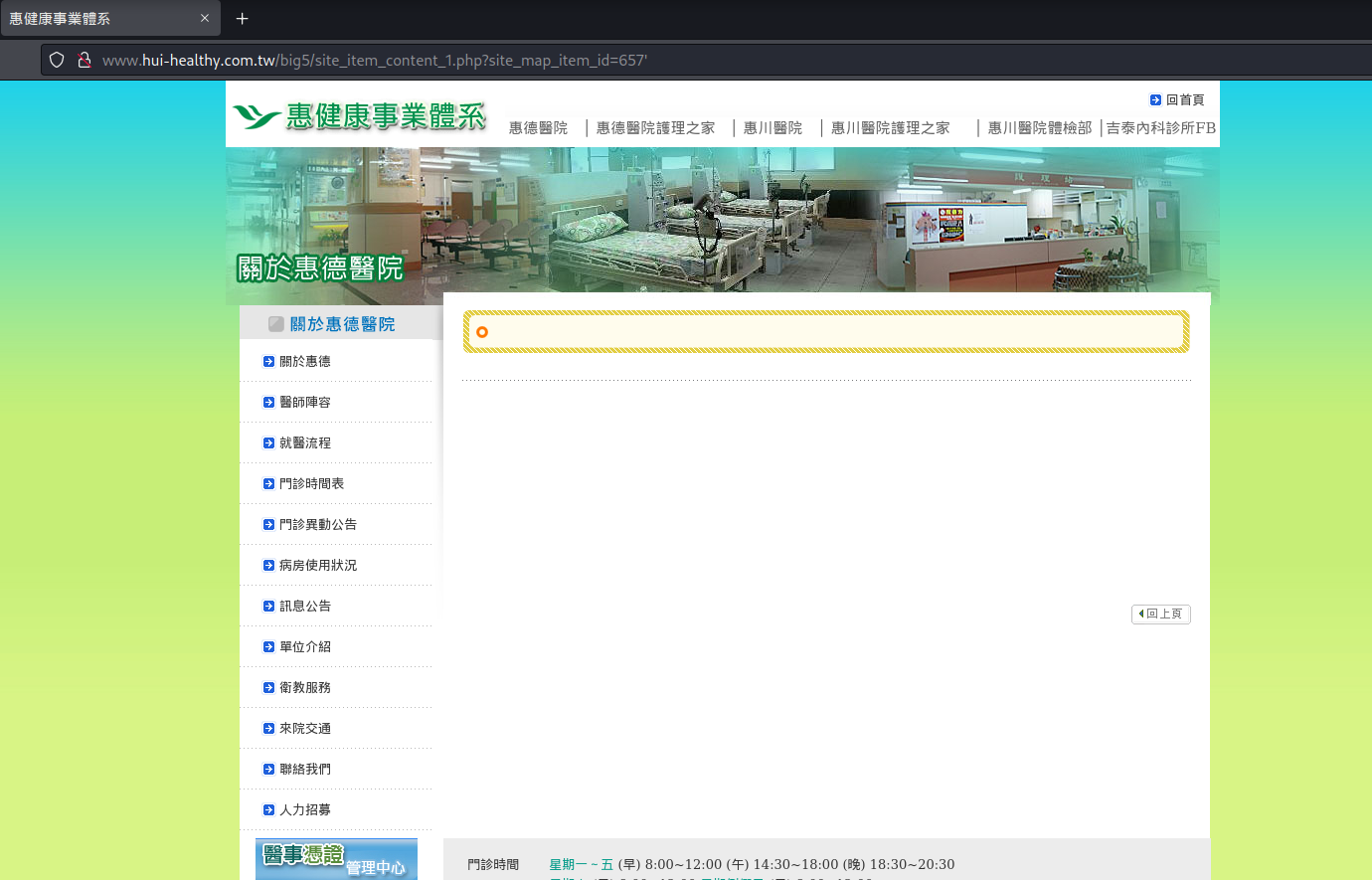Open the 病房使用狀況 sidebar link
1372x880 pixels.
(x=318, y=565)
